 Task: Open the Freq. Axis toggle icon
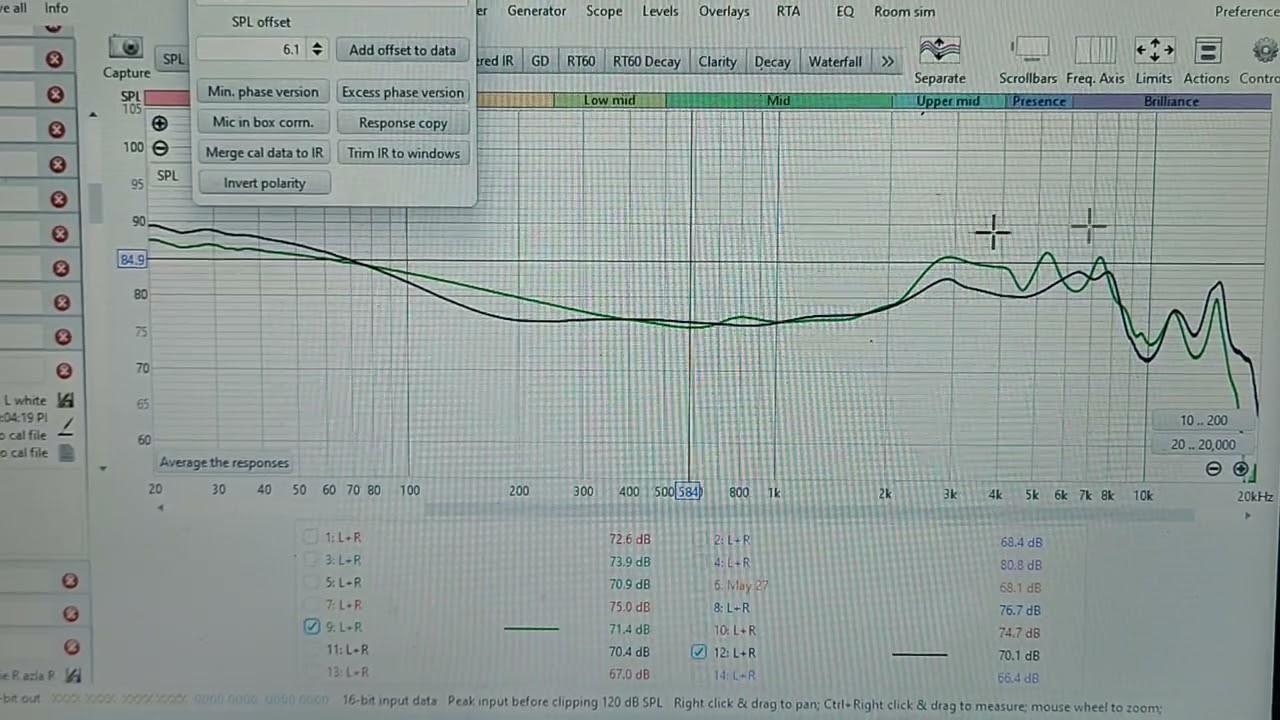click(x=1095, y=50)
